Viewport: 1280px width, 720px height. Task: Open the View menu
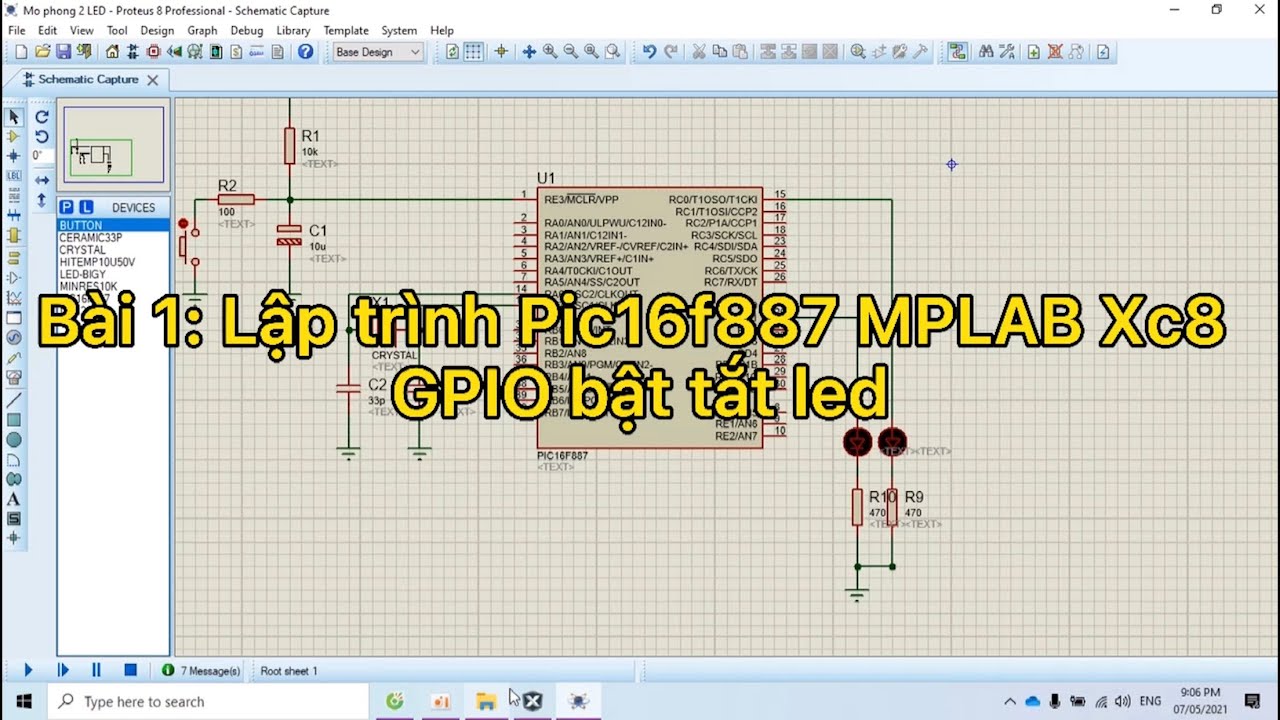[x=82, y=30]
